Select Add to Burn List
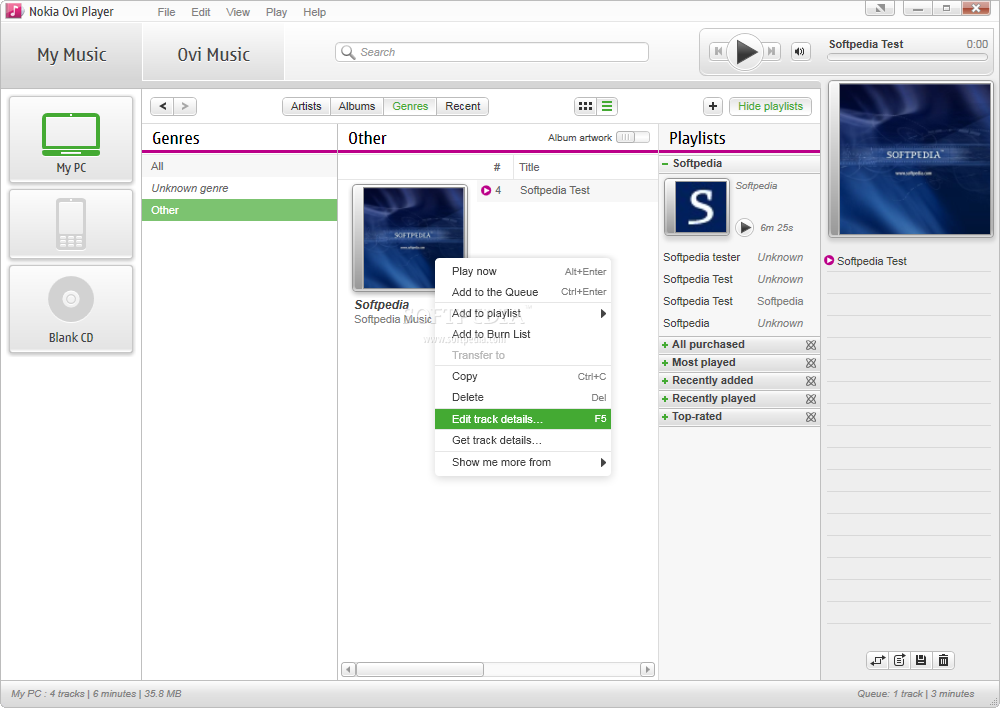This screenshot has height=708, width=1000. (x=523, y=334)
